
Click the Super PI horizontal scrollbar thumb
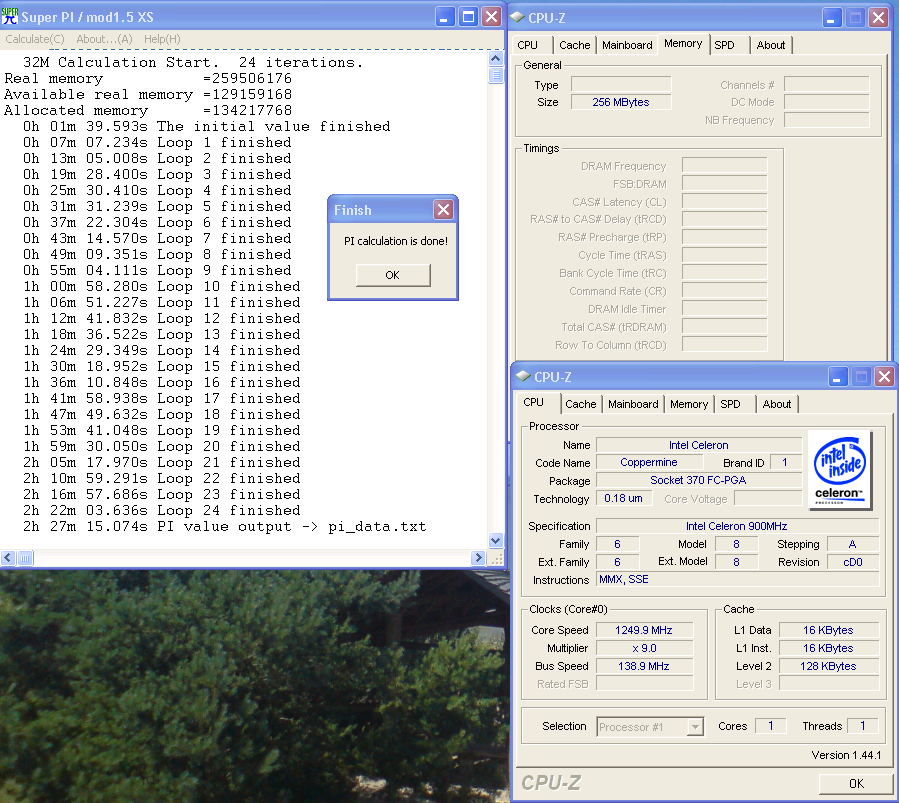pos(25,558)
